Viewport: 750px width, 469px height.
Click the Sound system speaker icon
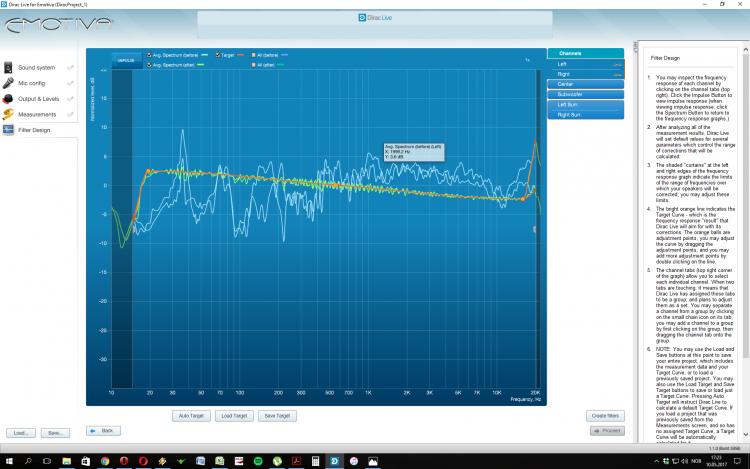[8, 67]
